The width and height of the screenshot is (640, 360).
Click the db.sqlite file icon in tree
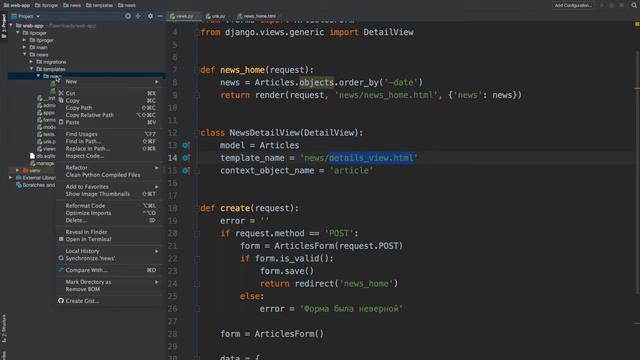pyautogui.click(x=32, y=156)
